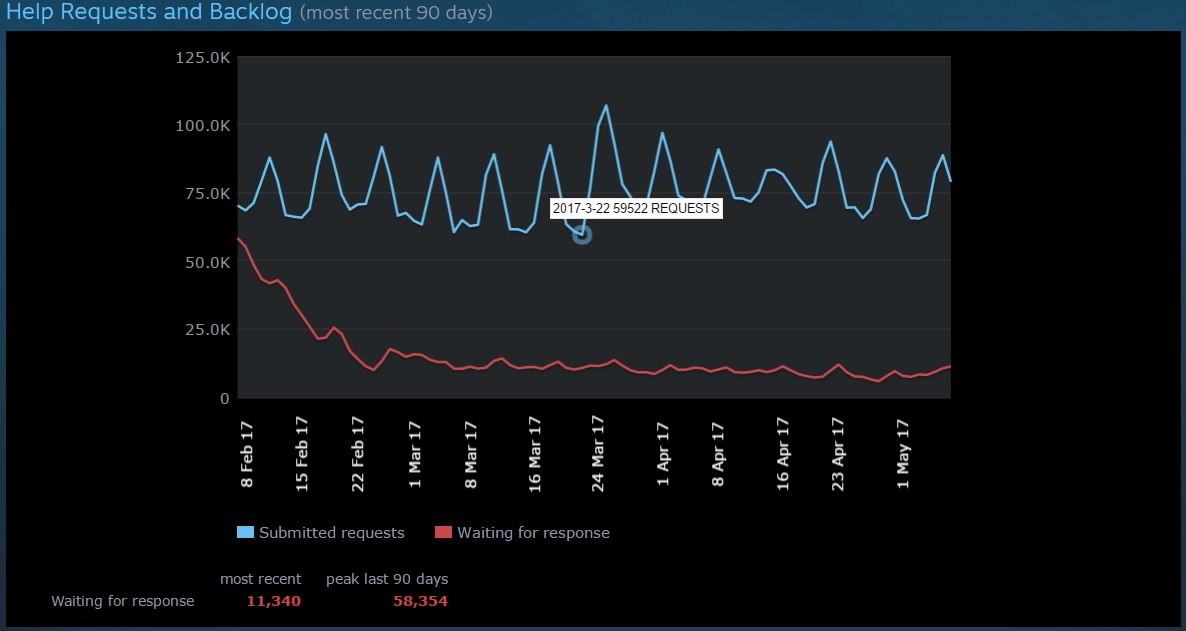This screenshot has height=631, width=1186.
Task: Click the 16 Apr 17 date label
Action: 783,453
